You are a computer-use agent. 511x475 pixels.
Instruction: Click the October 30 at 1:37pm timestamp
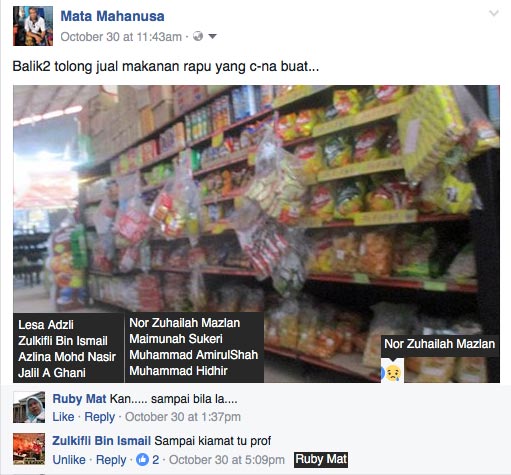[x=183, y=417]
